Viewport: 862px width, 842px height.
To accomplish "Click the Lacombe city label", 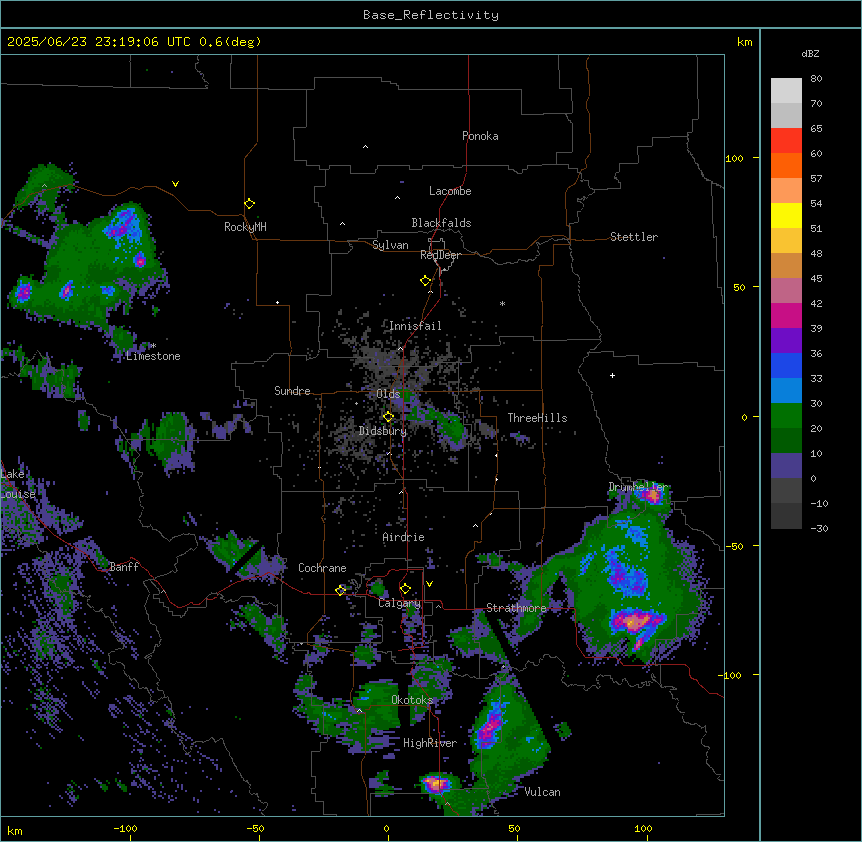I will [x=450, y=191].
